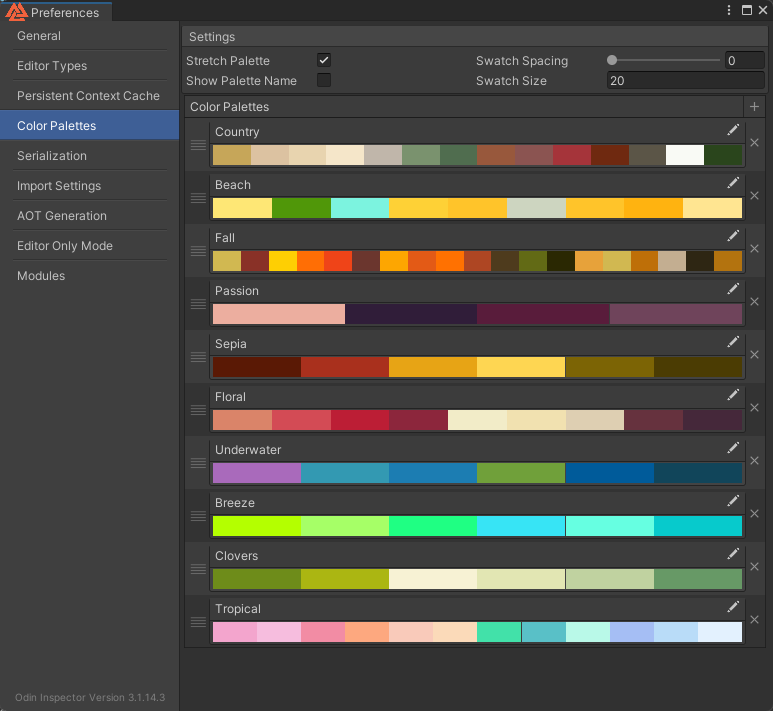
Task: Click the Odin Inspector Version 3.1.14.3 text
Action: pos(90,697)
